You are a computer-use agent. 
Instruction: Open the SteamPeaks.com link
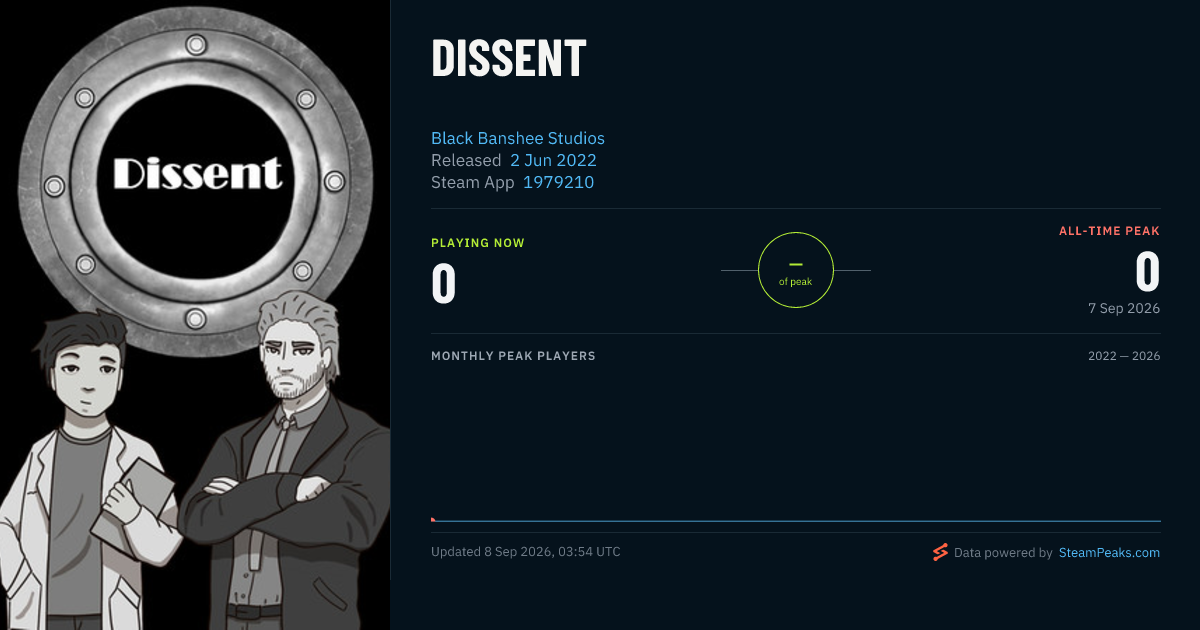coord(1109,552)
